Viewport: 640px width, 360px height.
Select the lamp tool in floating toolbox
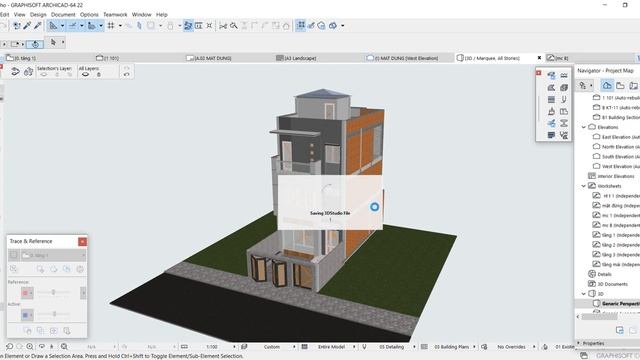[x=551, y=111]
